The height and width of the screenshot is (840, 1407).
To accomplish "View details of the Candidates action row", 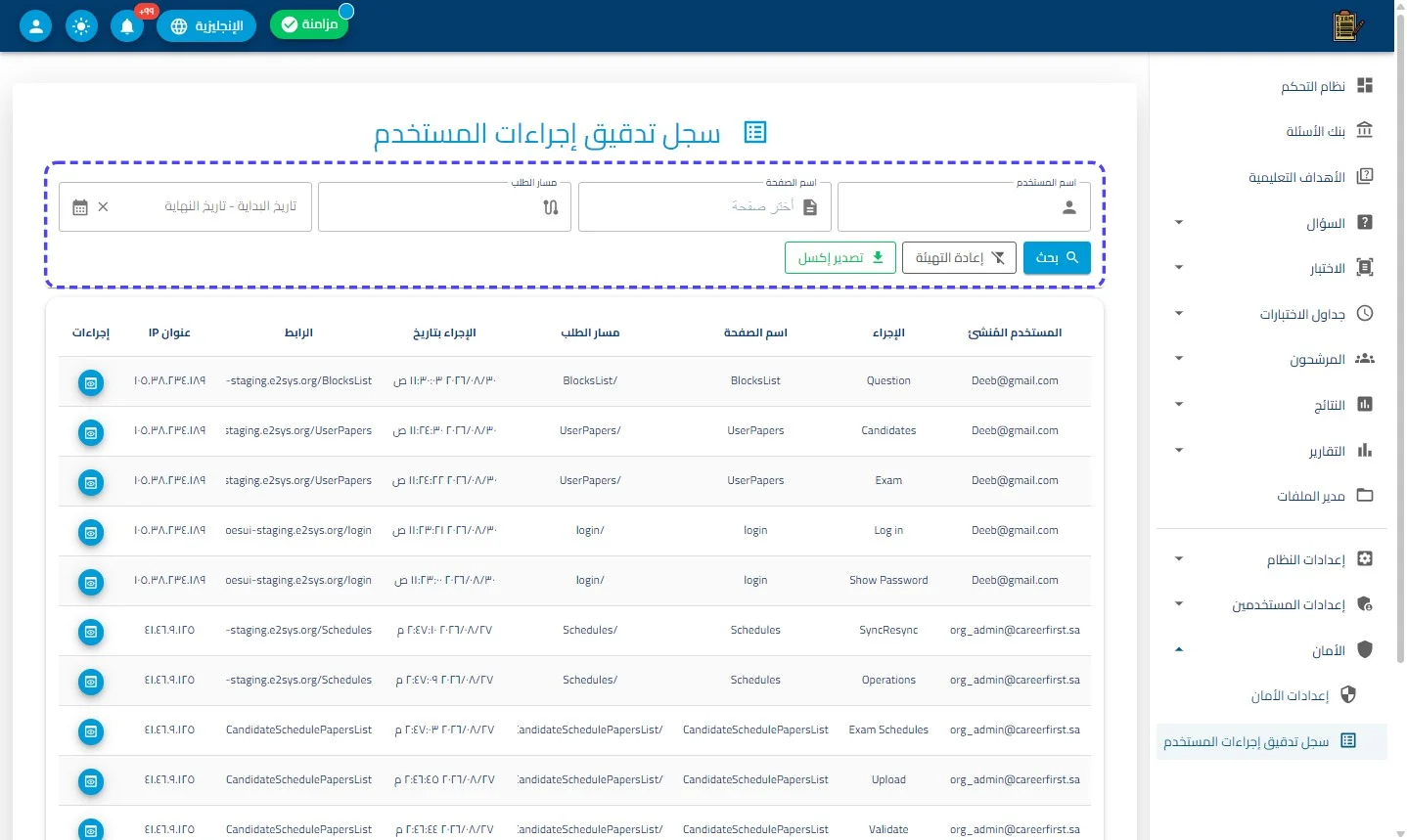I will pos(91,432).
